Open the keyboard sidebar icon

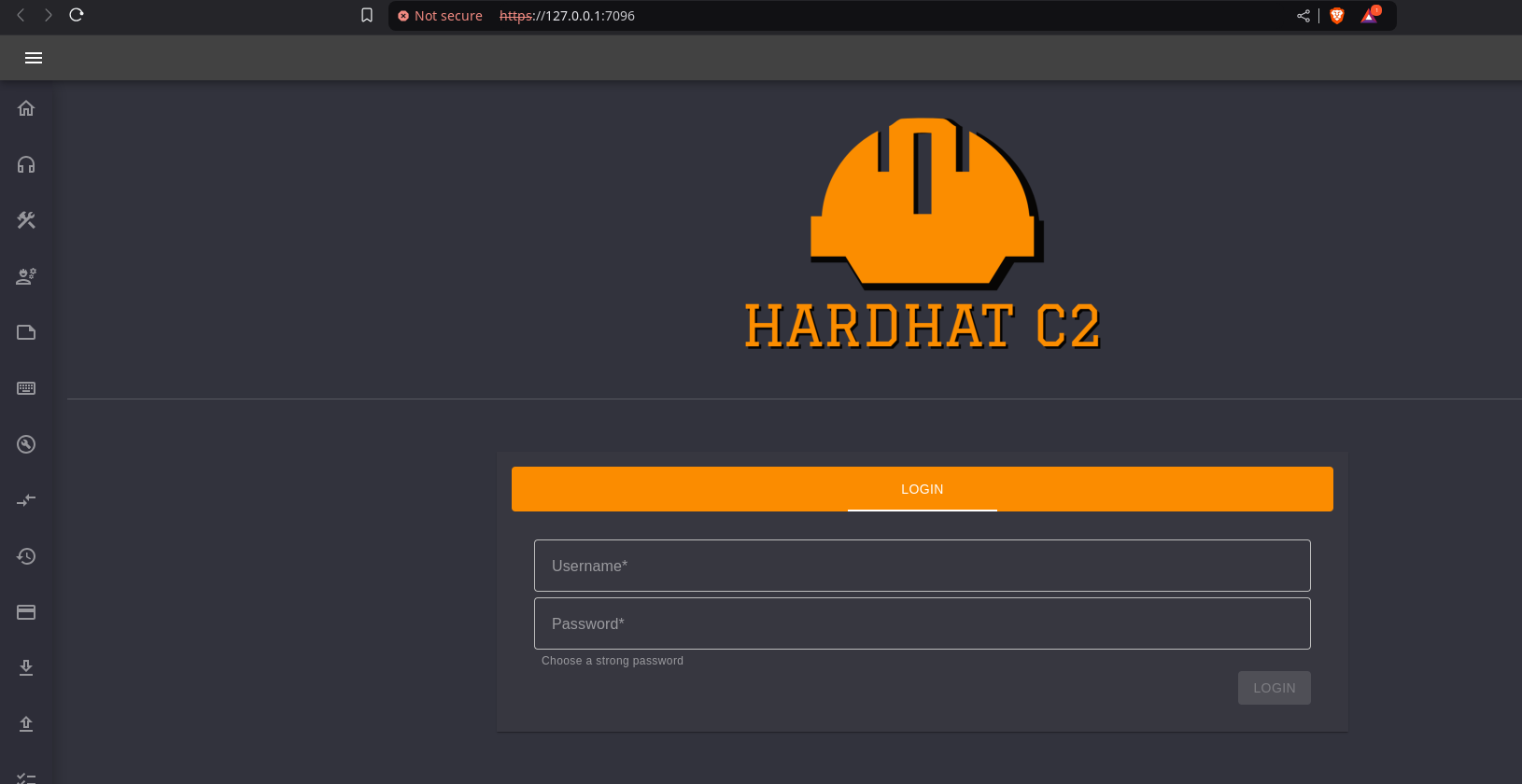point(26,388)
